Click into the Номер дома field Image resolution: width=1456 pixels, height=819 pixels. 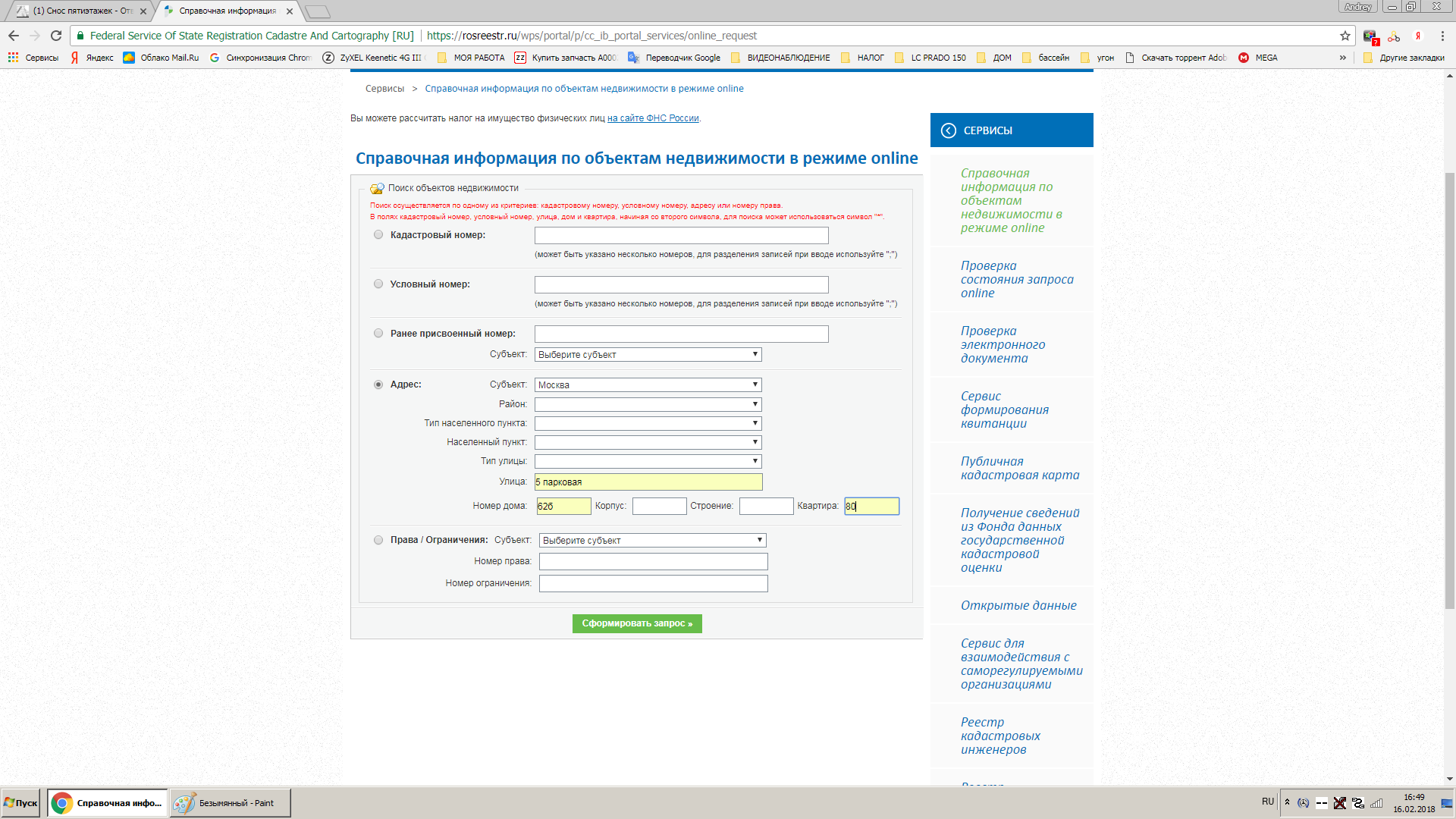coord(563,506)
